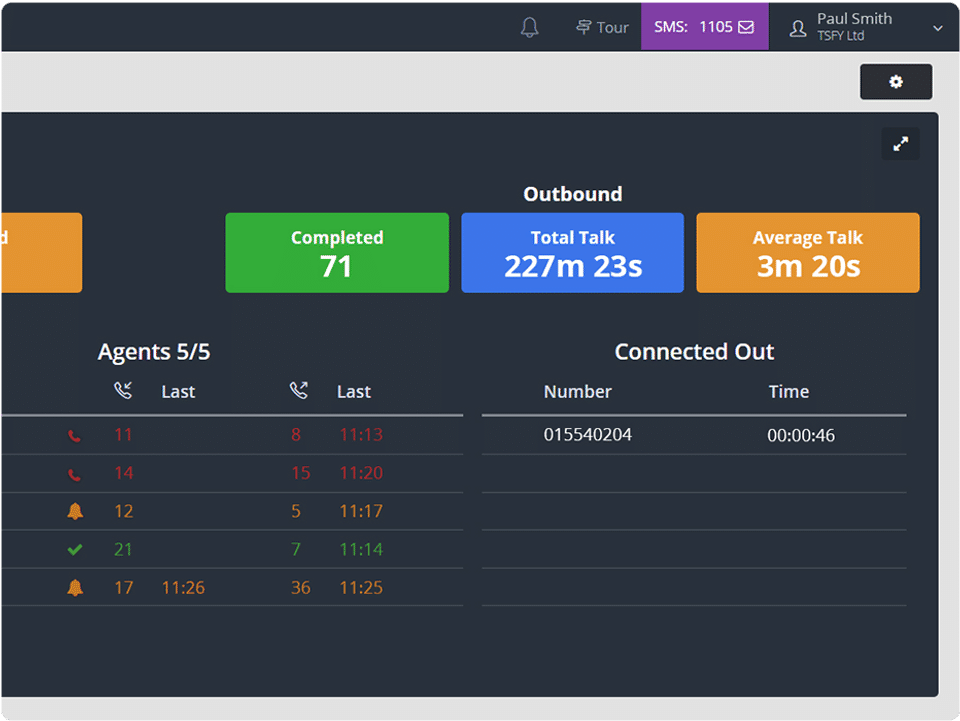Click last outbound time 11:13
960x721 pixels.
(x=361, y=435)
